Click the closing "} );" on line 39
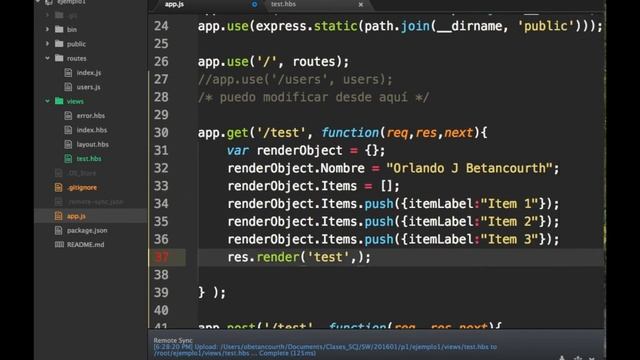Viewport: 640px width, 360px height. 212,293
